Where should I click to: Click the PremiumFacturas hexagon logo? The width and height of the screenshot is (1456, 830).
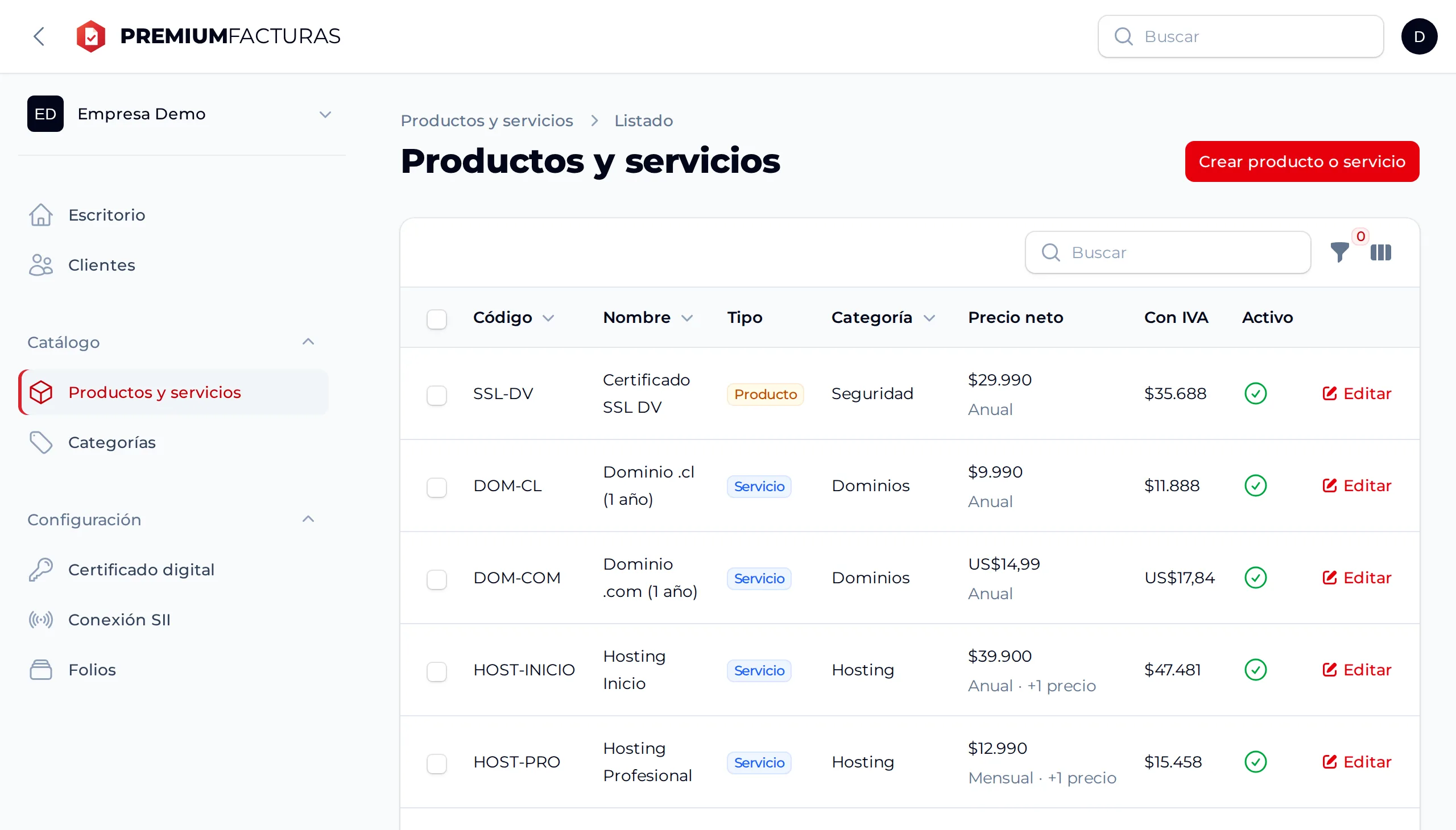(x=90, y=36)
